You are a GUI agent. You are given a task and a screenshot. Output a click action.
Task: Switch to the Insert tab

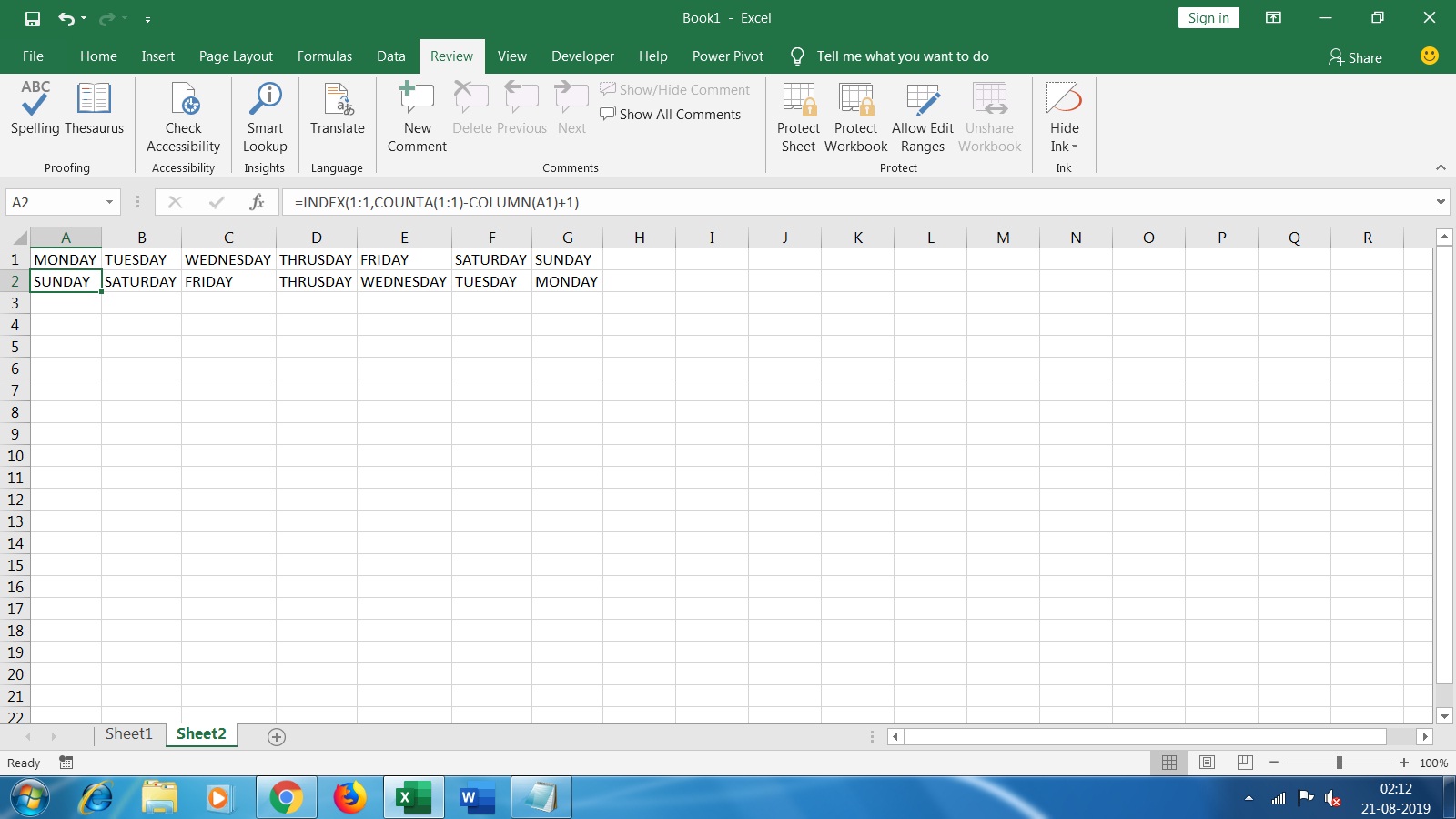tap(157, 56)
